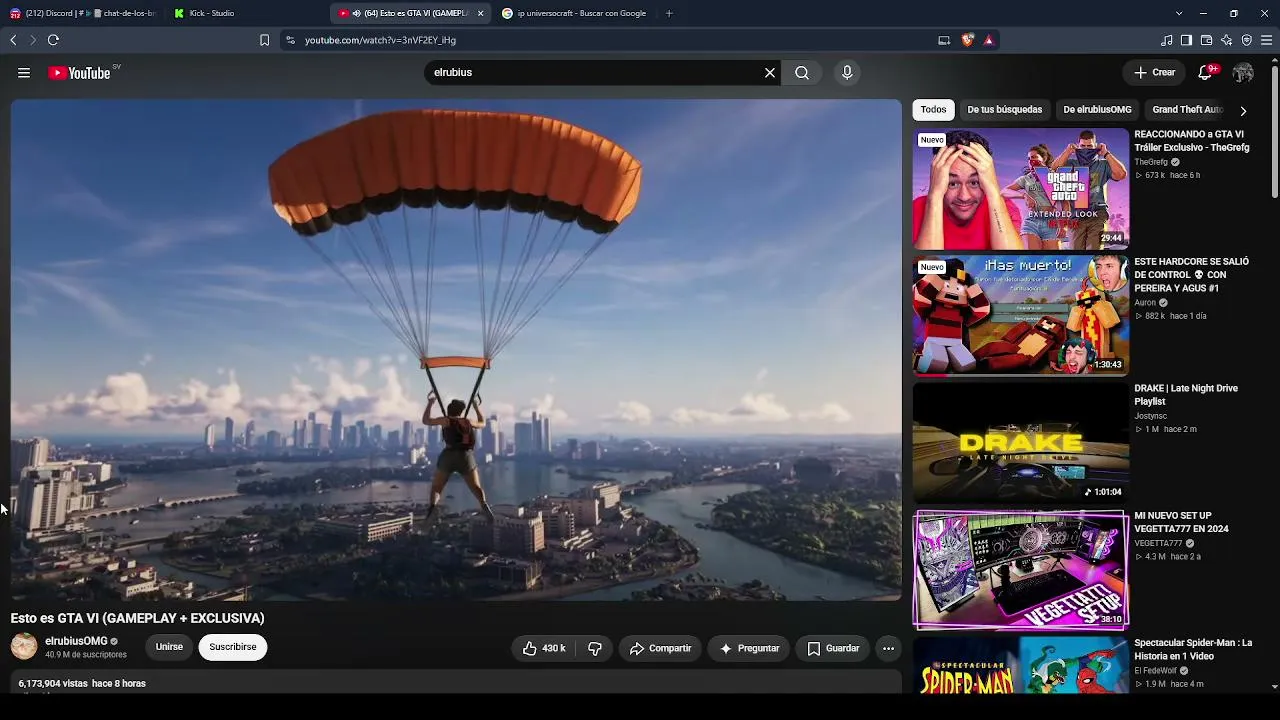This screenshot has height=720, width=1280.
Task: Open the elrubiusOMG channel avatar
Action: click(24, 647)
